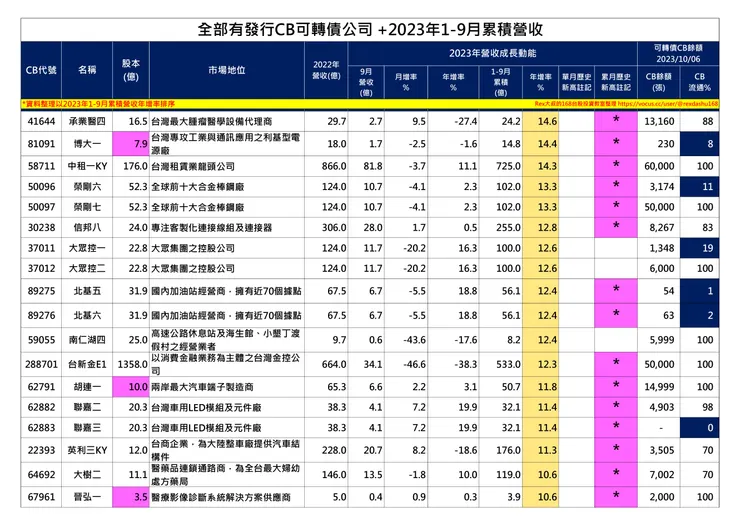Click the CB餘額(張) column header
The image size is (740, 523).
click(x=658, y=82)
